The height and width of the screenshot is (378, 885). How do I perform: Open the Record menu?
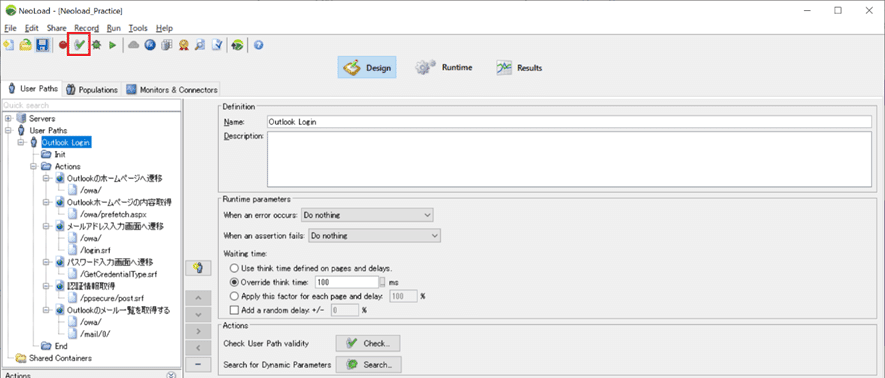tap(86, 28)
